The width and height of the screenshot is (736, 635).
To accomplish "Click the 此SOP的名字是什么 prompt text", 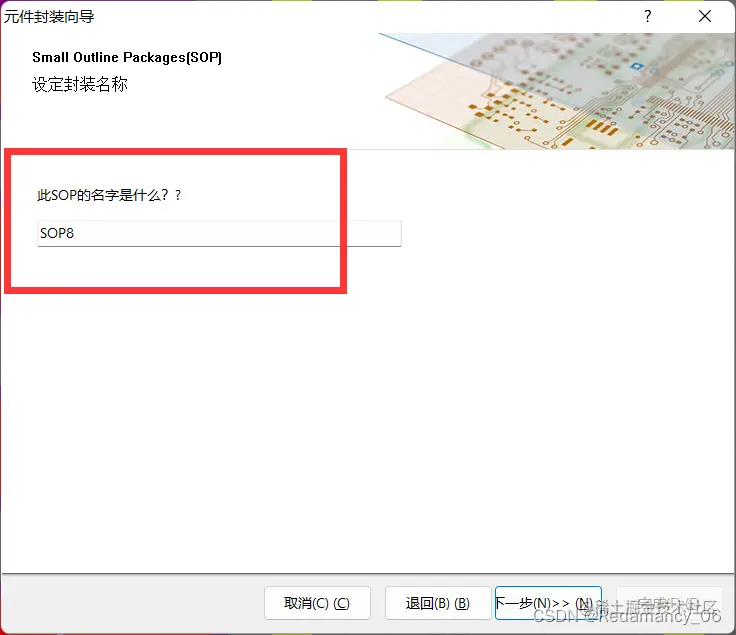I will pyautogui.click(x=109, y=195).
